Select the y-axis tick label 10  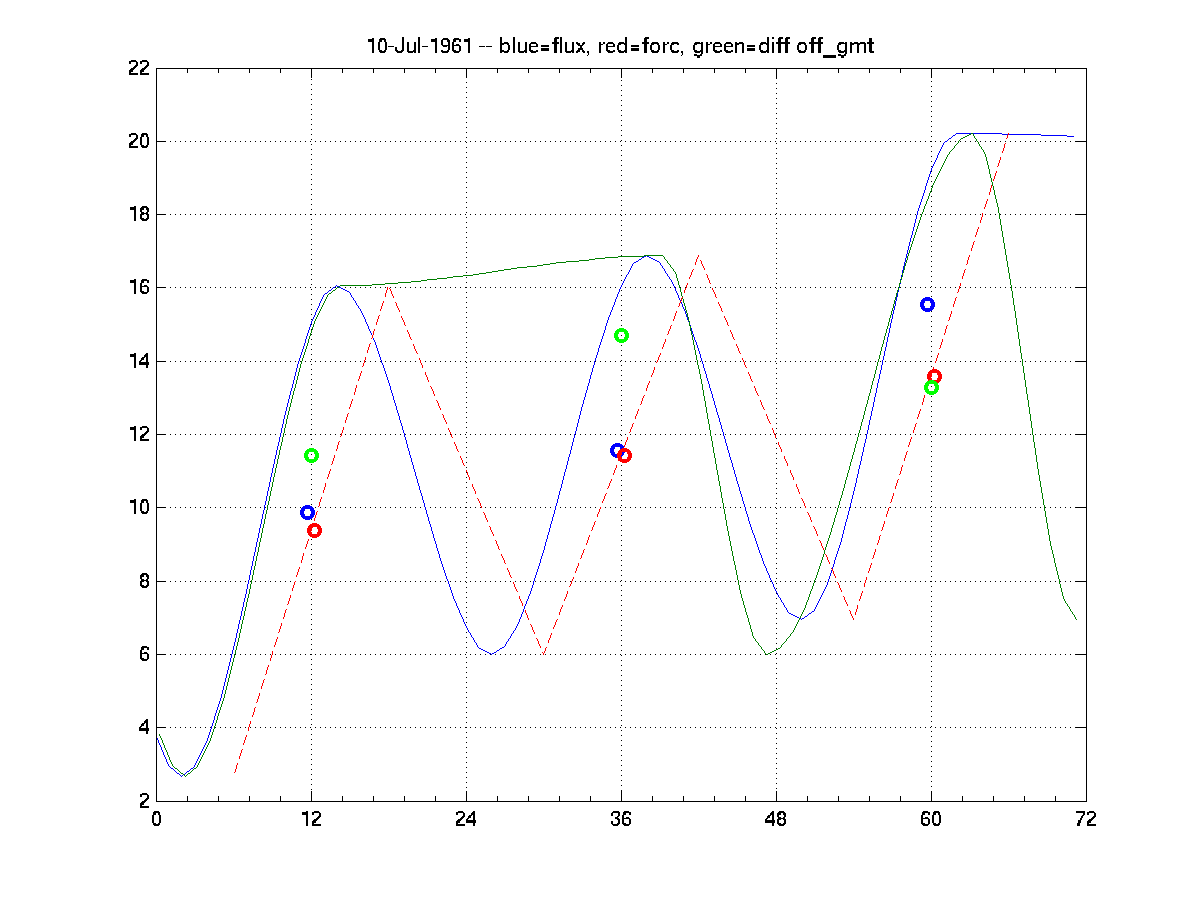(138, 508)
